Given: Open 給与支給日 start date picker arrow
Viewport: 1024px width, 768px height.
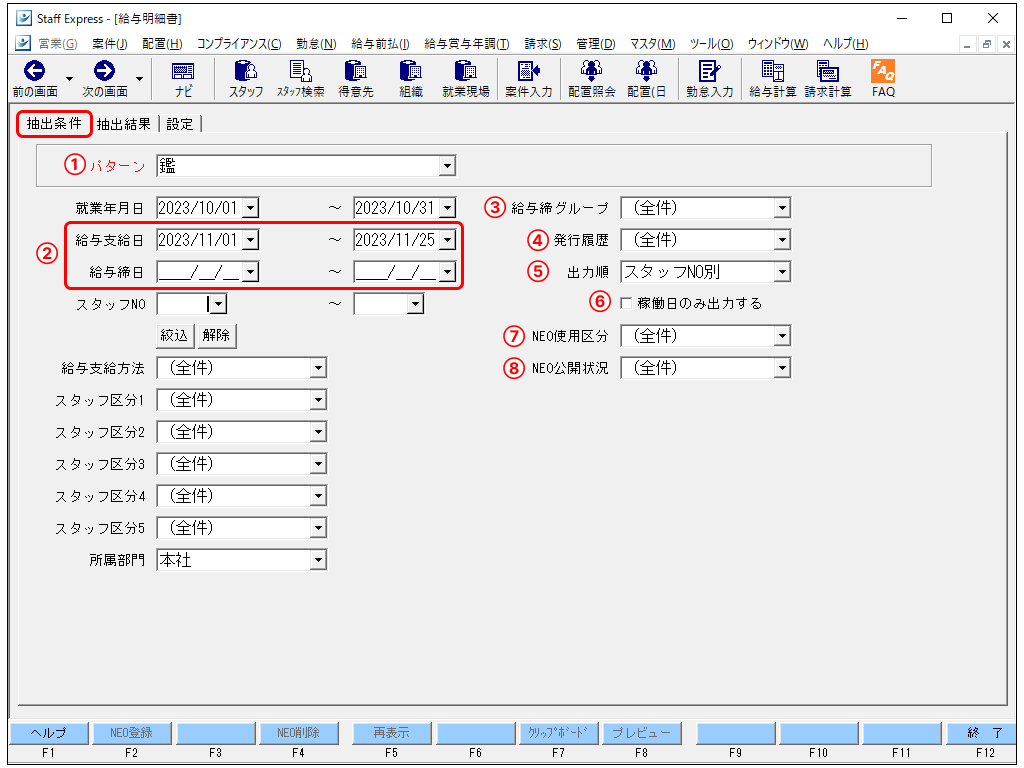Looking at the screenshot, I should [250, 240].
